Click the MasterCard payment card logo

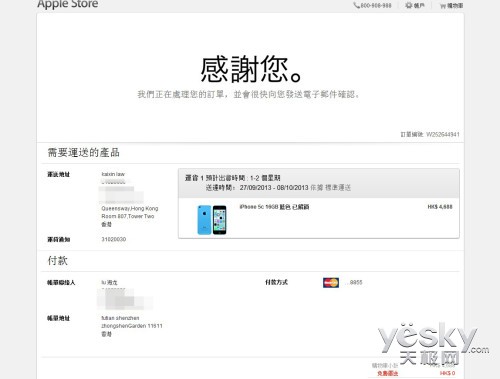(331, 283)
